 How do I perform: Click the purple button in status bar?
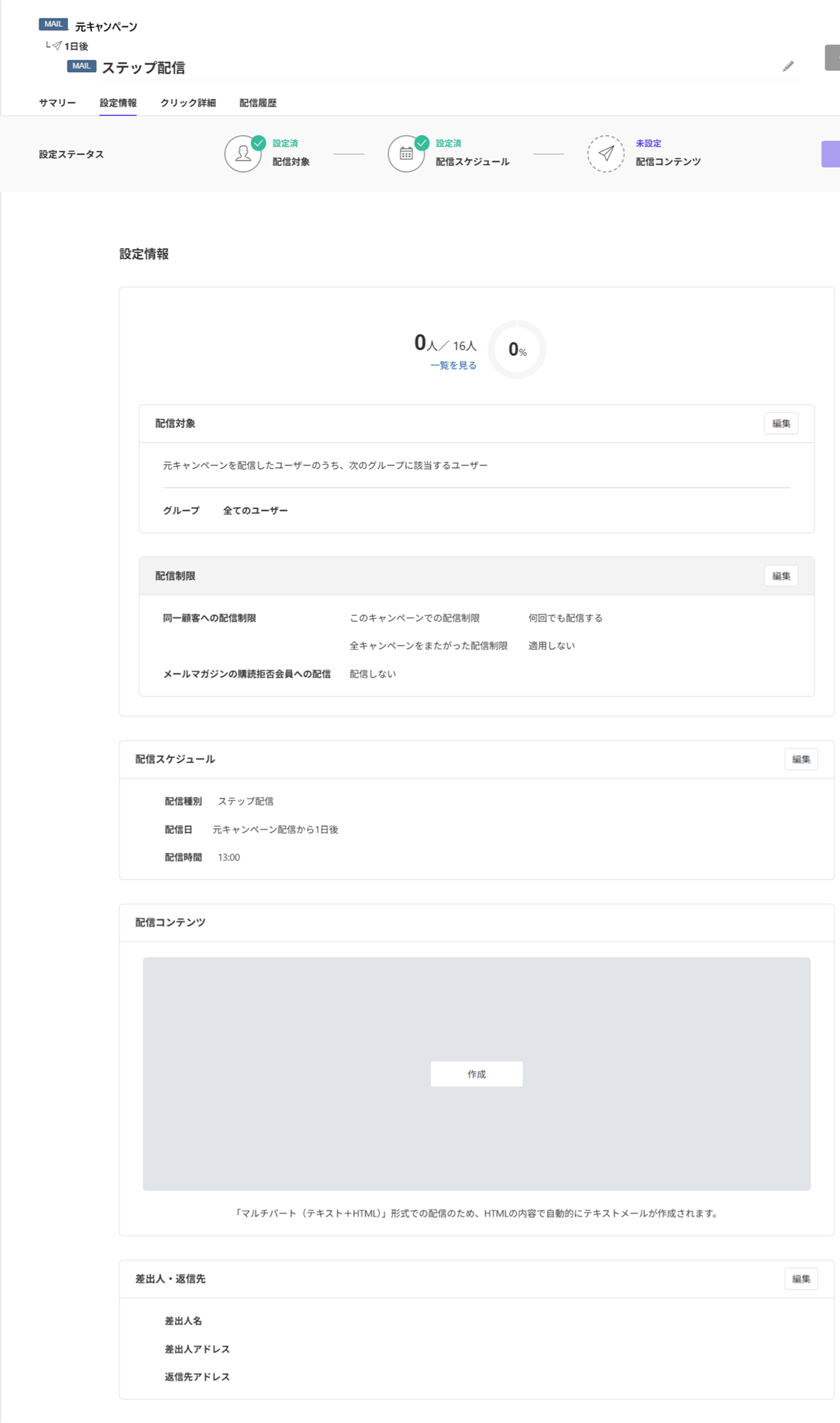click(831, 154)
